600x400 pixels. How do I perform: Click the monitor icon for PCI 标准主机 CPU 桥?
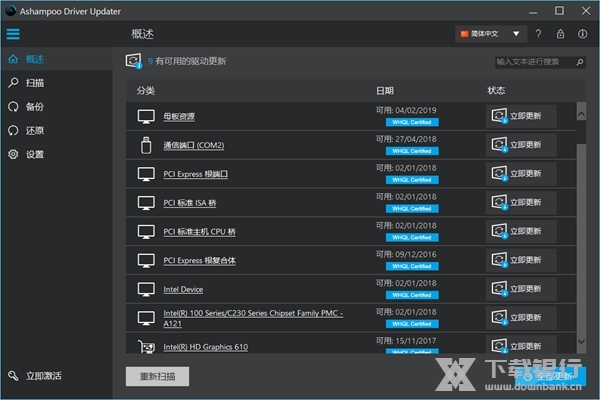[x=146, y=232]
